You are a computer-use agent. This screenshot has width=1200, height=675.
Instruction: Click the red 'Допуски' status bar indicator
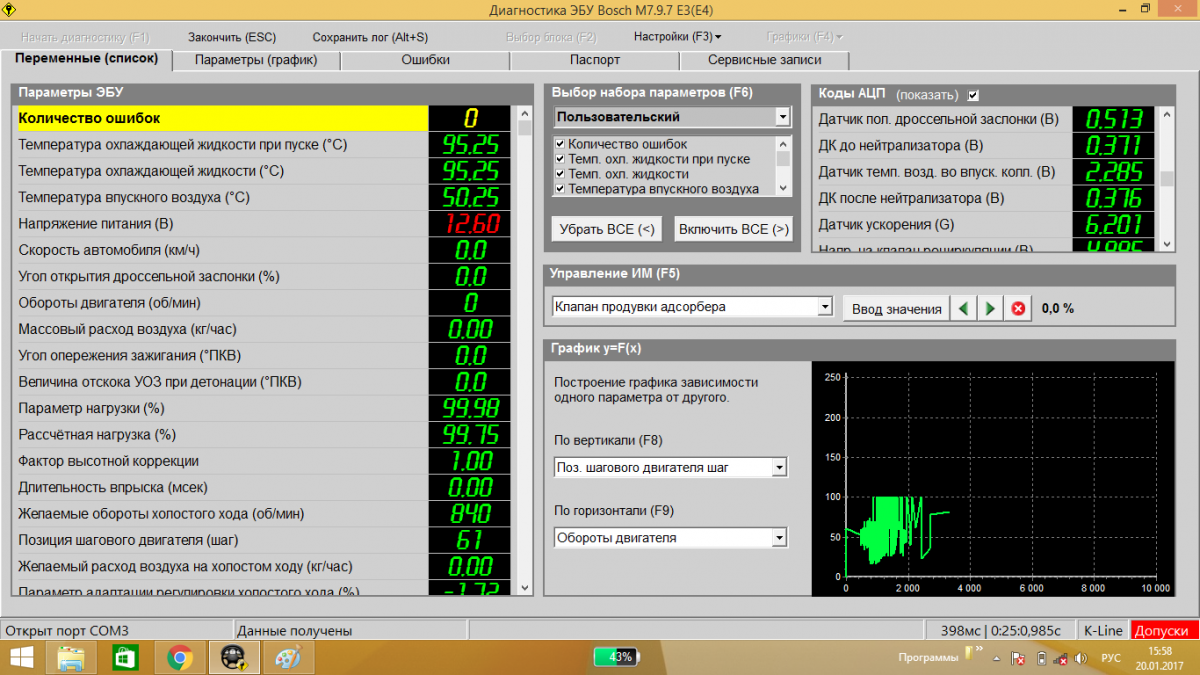tap(1164, 631)
